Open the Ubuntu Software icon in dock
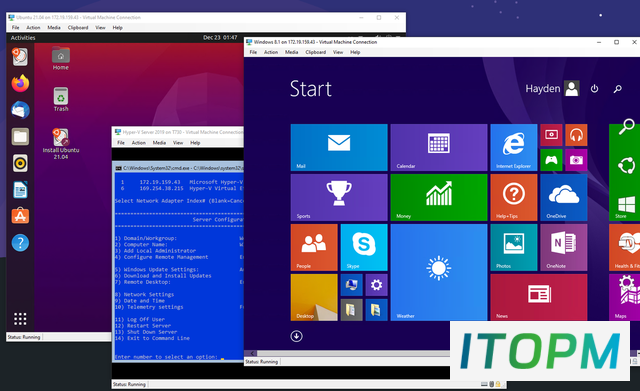 [20, 216]
